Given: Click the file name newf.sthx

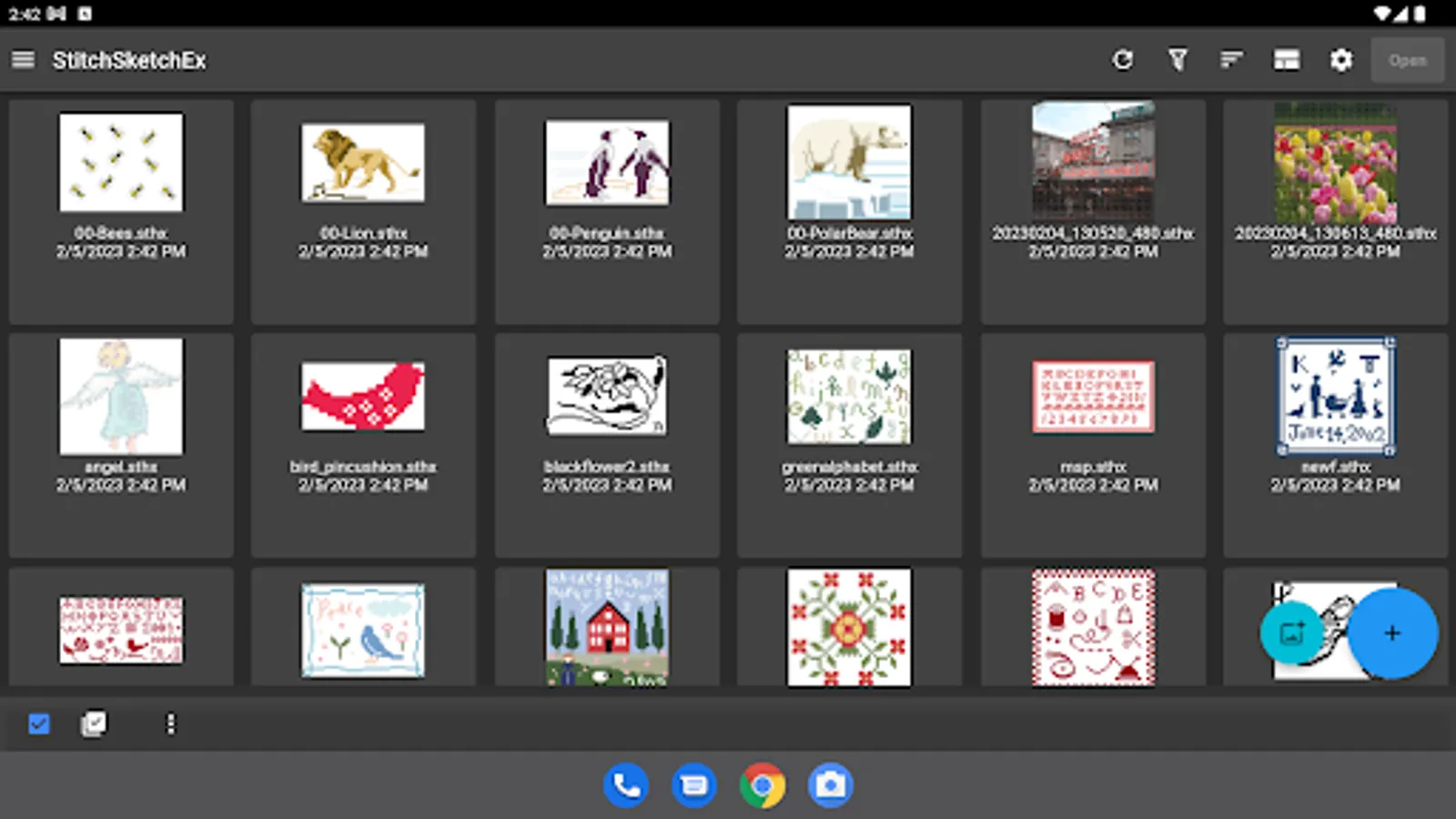Looking at the screenshot, I should [x=1335, y=467].
